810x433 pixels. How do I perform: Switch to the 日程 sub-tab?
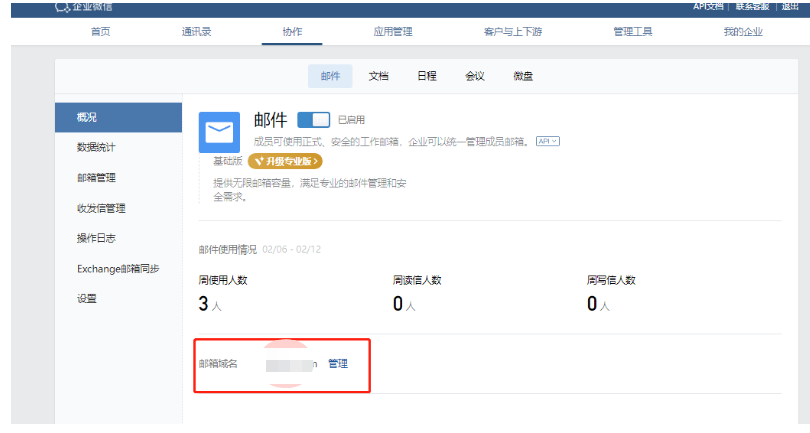[x=426, y=76]
